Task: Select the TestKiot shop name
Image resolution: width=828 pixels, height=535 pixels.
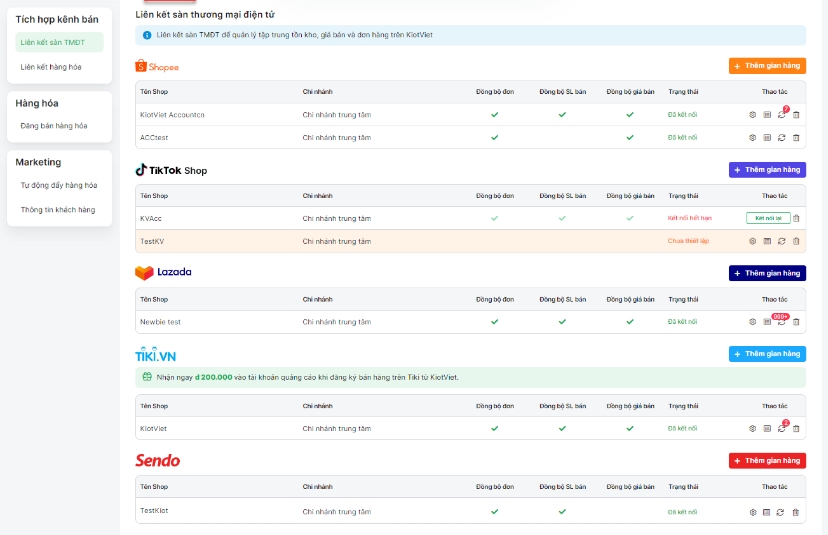Action: (x=154, y=511)
